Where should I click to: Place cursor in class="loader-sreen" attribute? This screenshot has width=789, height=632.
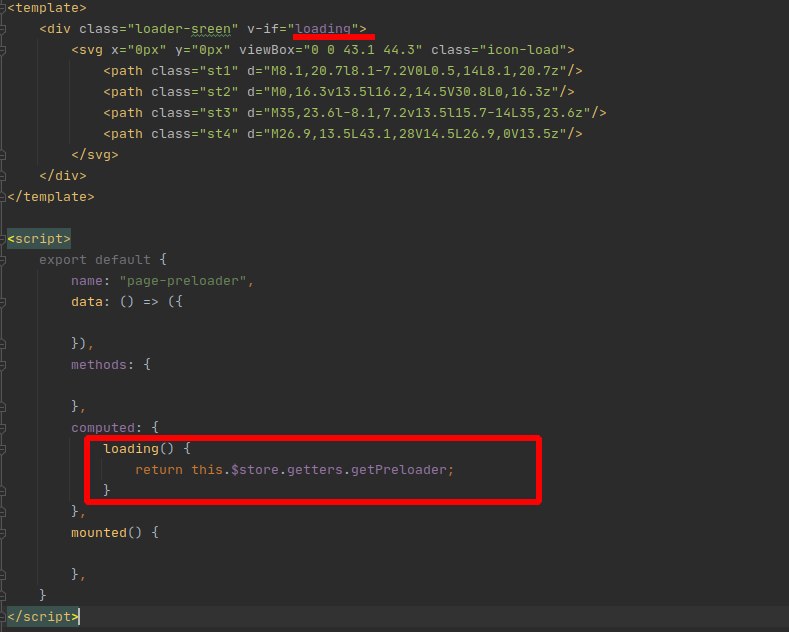tap(158, 29)
